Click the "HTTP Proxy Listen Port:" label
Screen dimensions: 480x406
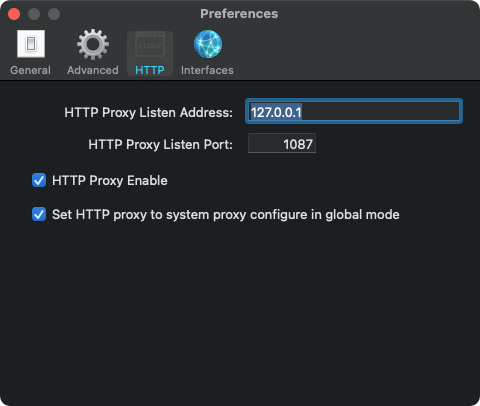(160, 145)
